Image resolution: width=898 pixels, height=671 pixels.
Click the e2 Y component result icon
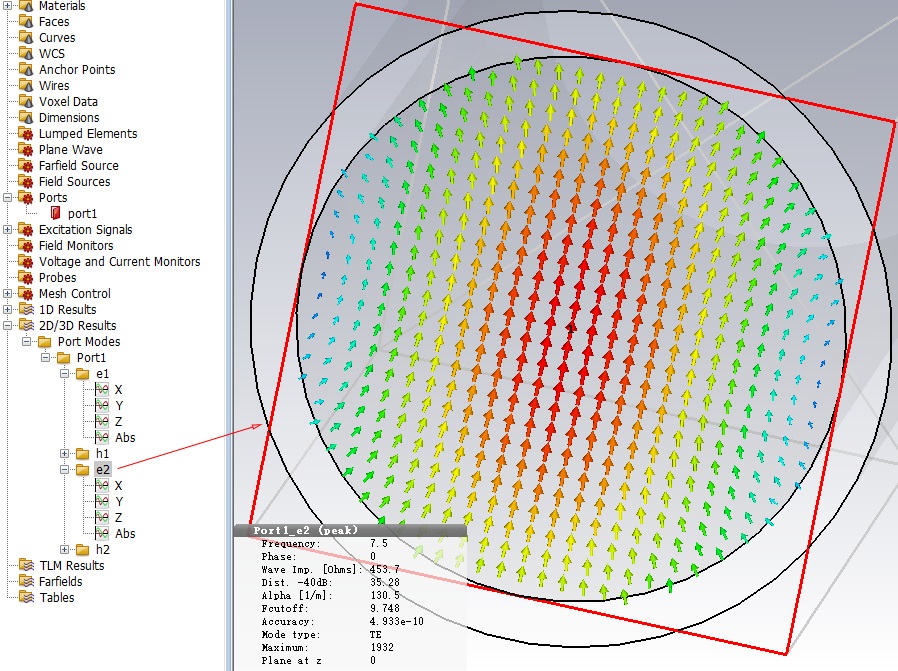pyautogui.click(x=102, y=502)
